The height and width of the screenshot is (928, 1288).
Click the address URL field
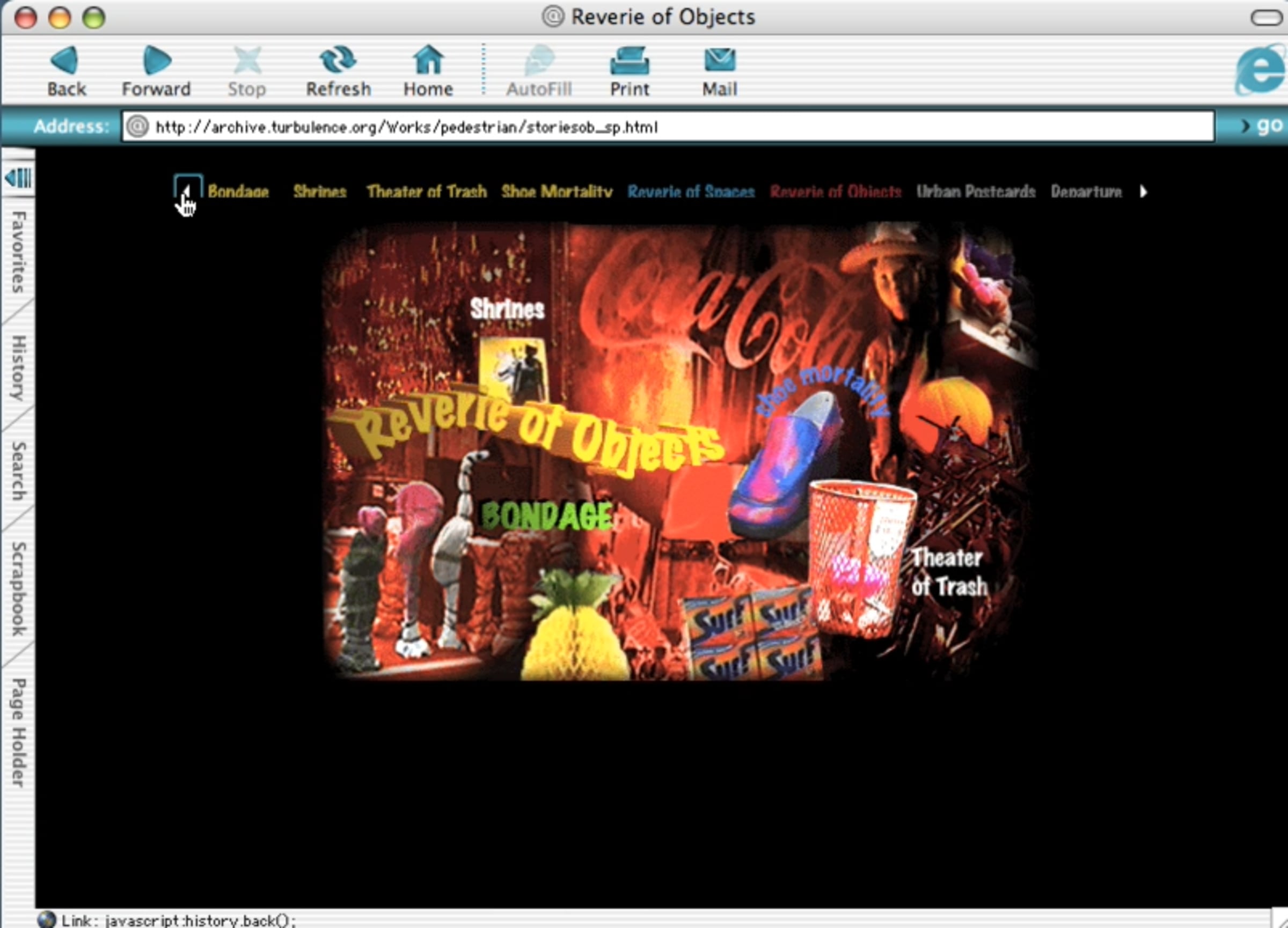(668, 126)
